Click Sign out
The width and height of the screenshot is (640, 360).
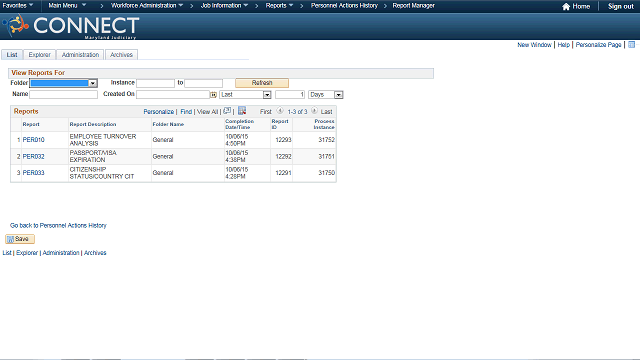coord(620,7)
